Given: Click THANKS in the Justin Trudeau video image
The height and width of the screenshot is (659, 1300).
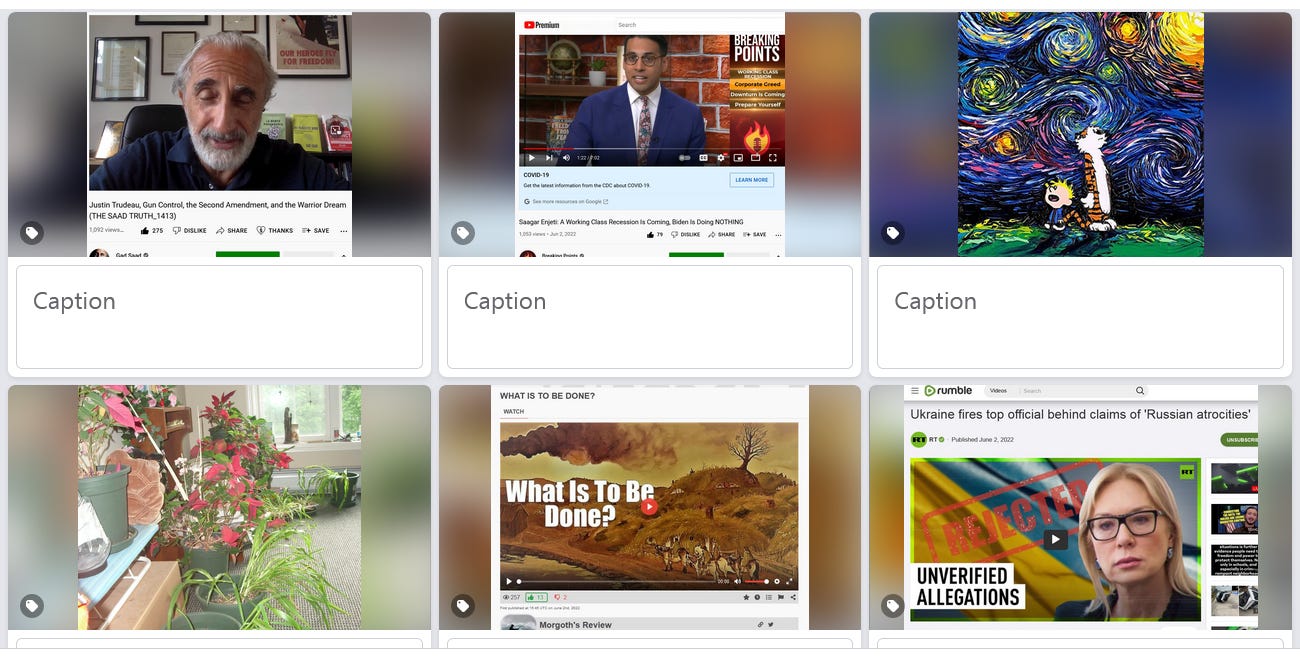Looking at the screenshot, I should pos(275,230).
